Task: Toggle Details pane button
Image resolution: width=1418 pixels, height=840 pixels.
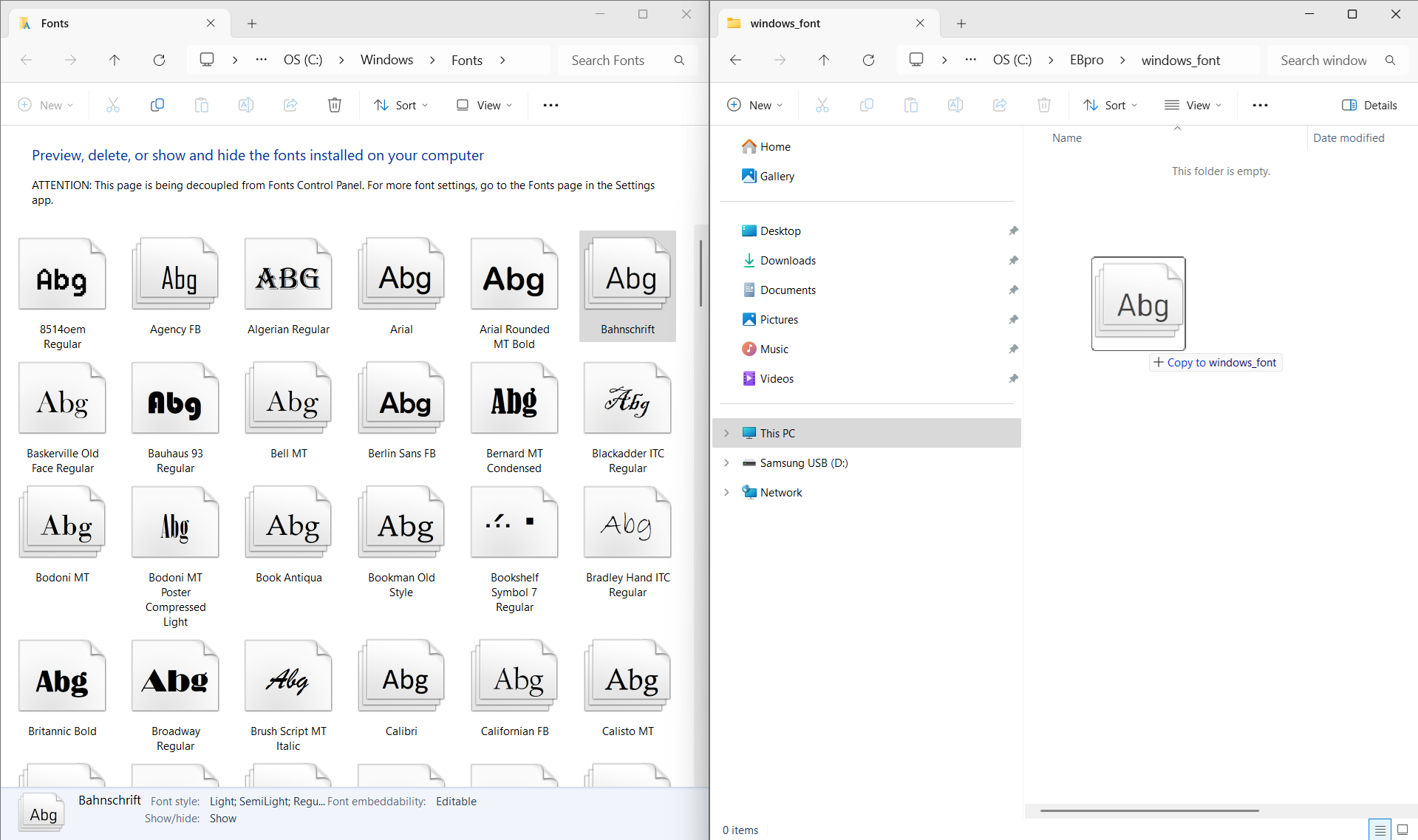Action: point(1370,105)
